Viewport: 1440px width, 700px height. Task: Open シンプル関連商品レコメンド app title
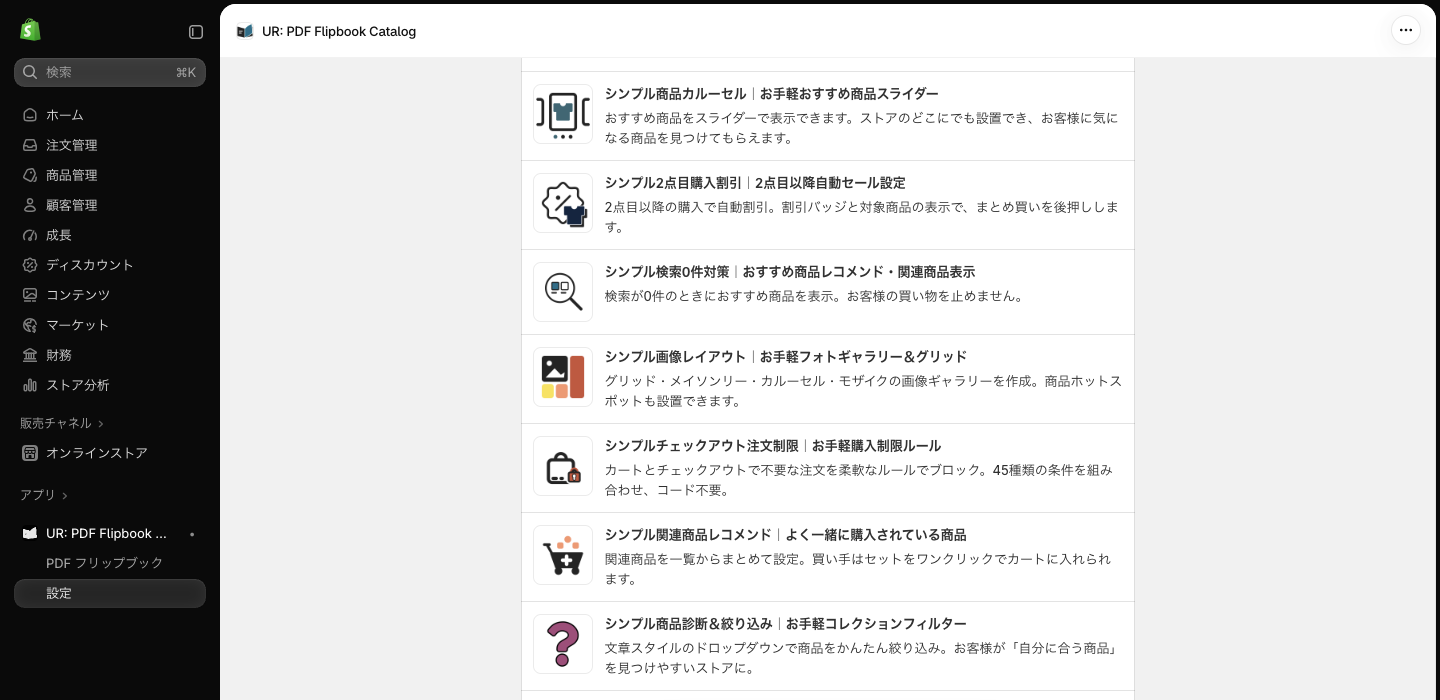click(786, 535)
